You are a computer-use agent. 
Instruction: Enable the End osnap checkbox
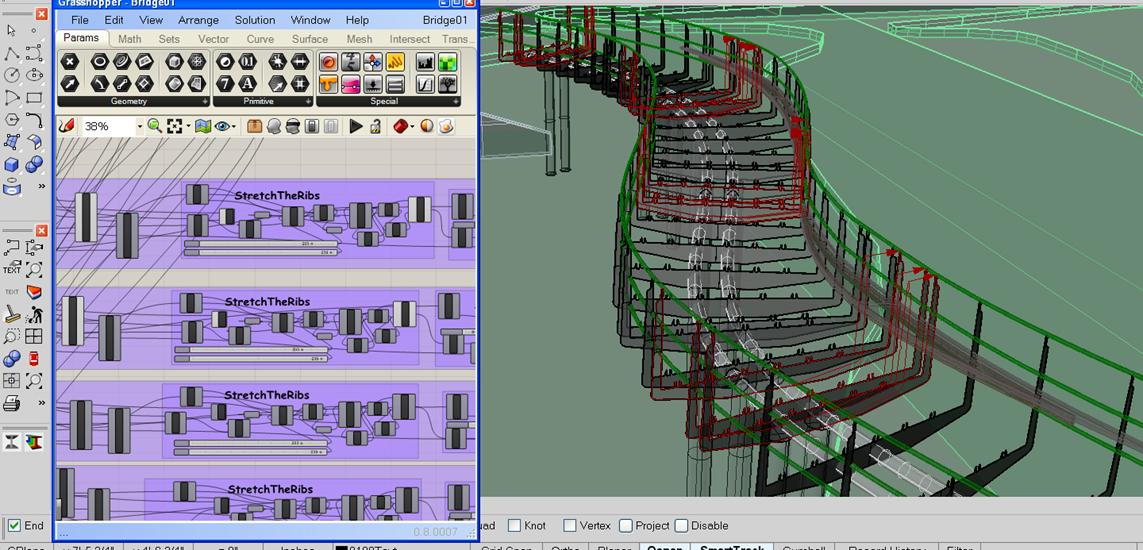(x=14, y=526)
